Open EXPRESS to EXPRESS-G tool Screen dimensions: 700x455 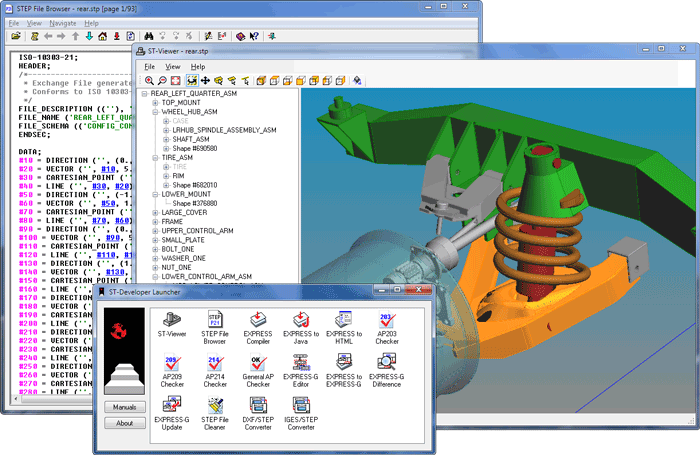pos(344,370)
